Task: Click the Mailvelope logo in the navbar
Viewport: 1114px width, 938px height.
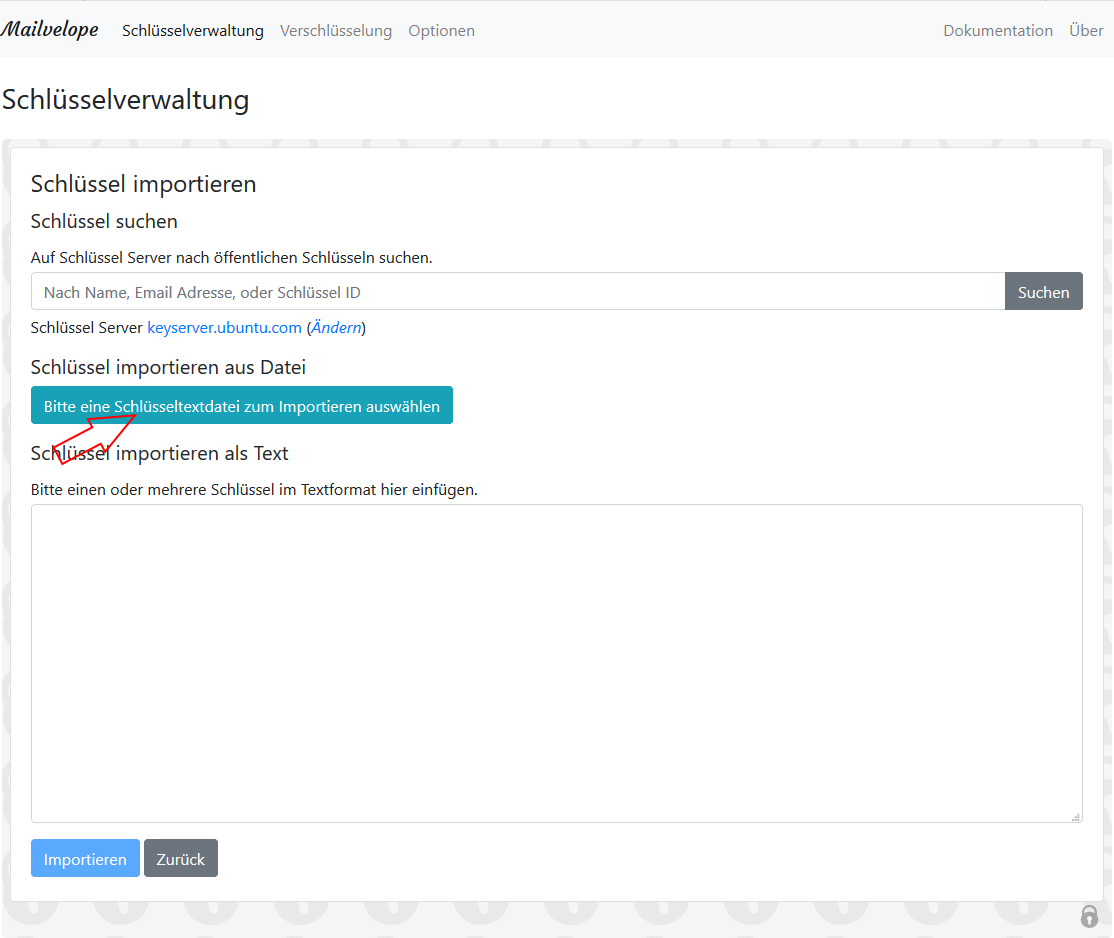Action: coord(50,29)
